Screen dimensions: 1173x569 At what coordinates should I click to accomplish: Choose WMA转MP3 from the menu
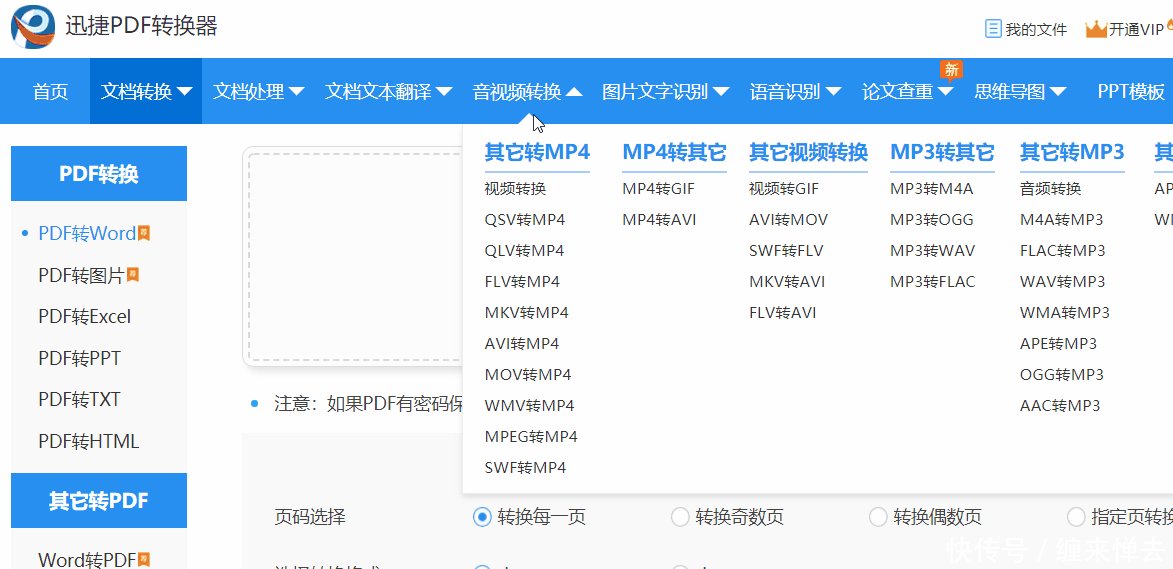(1065, 313)
